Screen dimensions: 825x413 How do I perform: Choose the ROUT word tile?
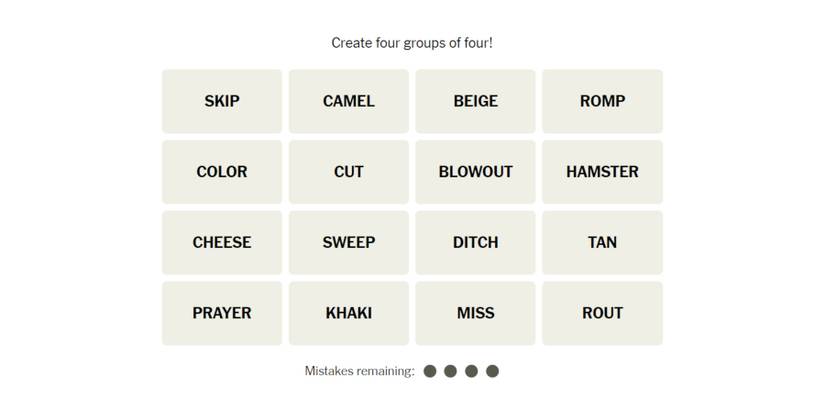pyautogui.click(x=602, y=313)
